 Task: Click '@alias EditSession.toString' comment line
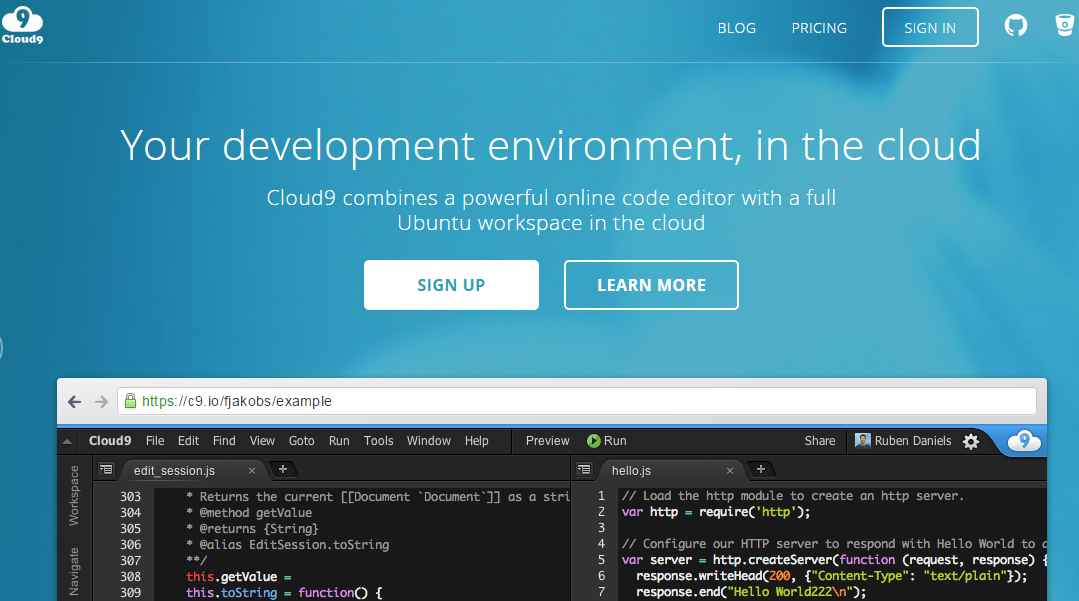tap(288, 545)
